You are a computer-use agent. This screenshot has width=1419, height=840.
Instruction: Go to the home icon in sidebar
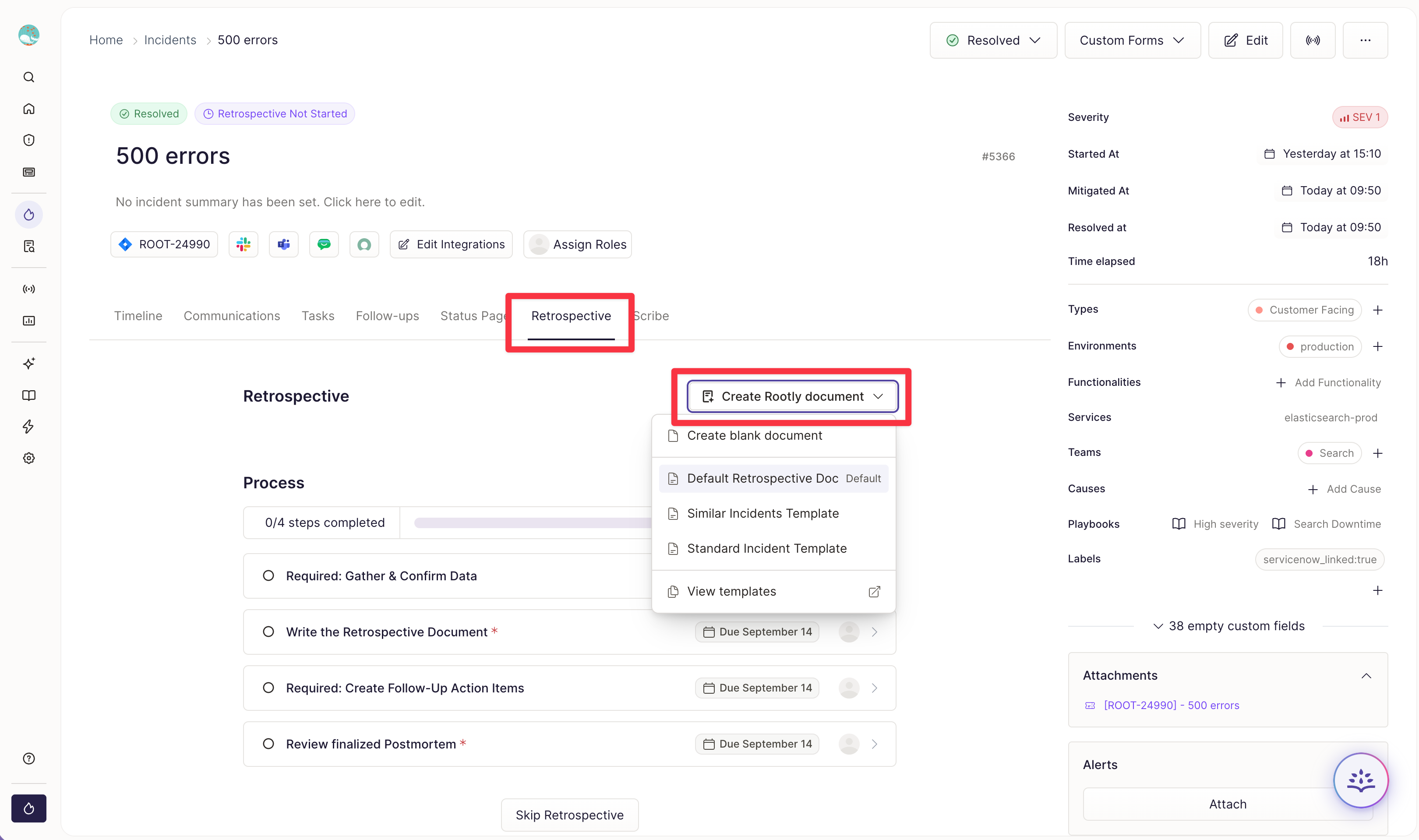[29, 109]
